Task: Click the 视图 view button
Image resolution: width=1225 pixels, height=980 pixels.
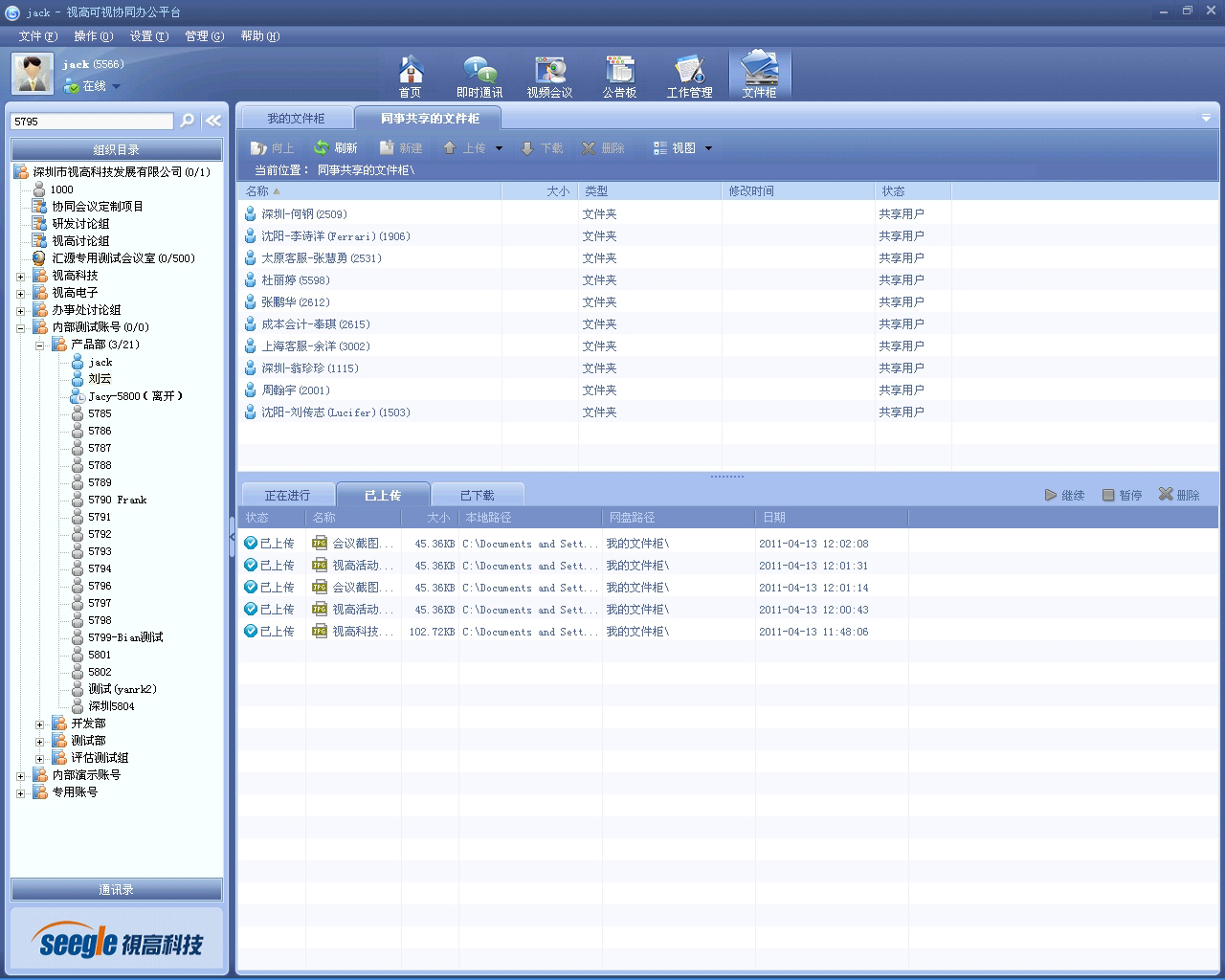Action: (675, 148)
